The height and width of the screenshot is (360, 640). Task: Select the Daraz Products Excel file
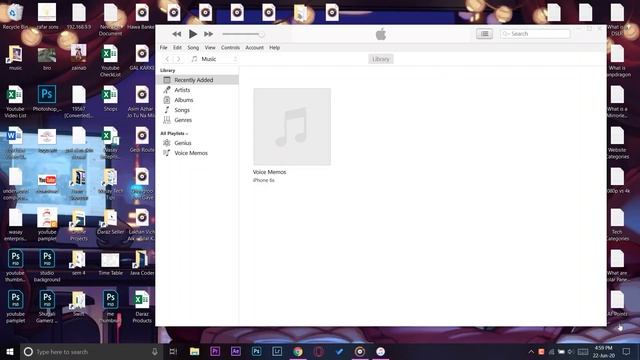click(x=142, y=307)
